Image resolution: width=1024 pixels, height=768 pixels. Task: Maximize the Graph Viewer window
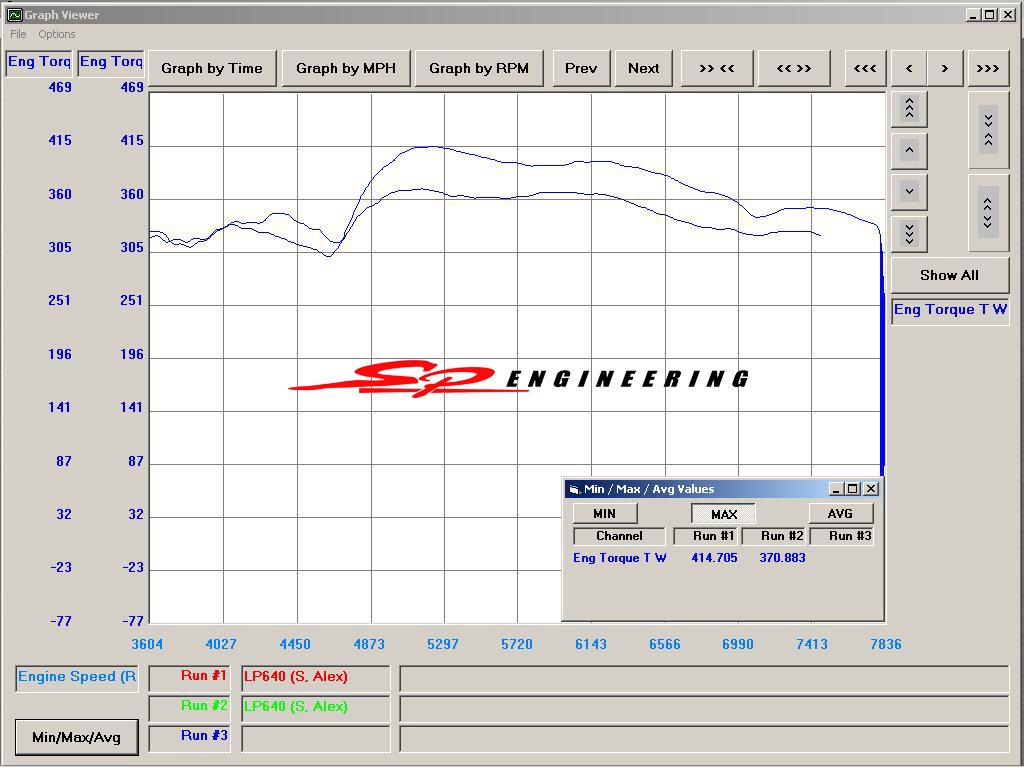click(990, 14)
